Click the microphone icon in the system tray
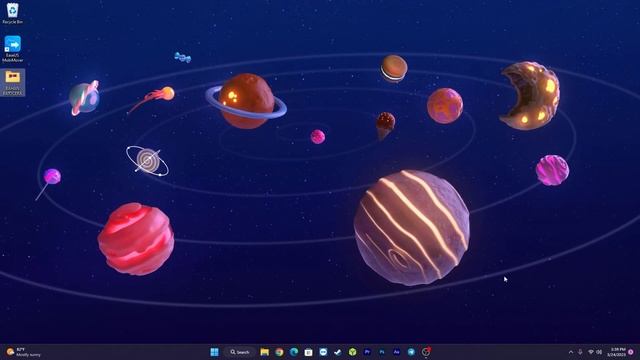This screenshot has height=360, width=640. click(x=580, y=352)
